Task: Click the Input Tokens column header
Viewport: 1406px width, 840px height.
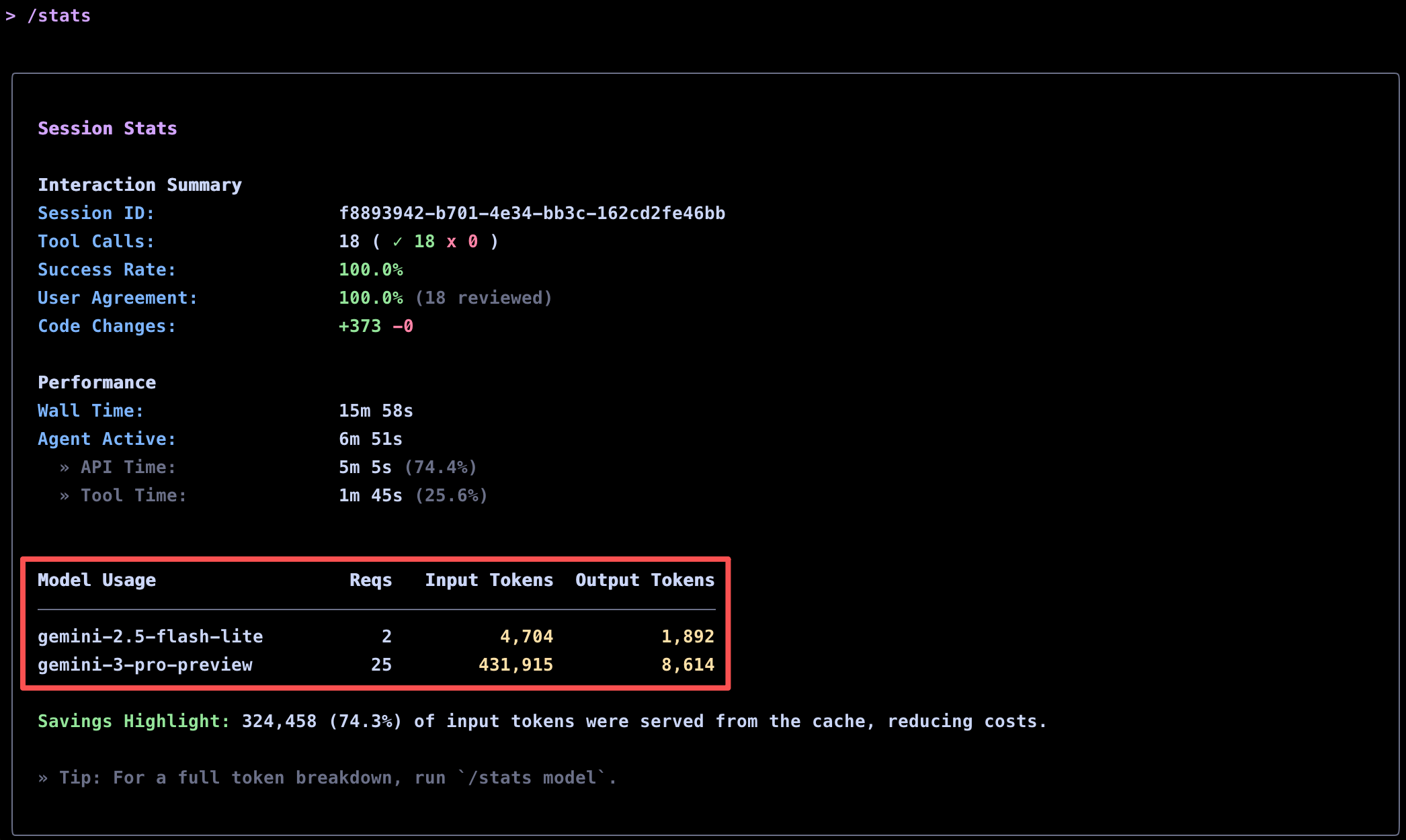Action: 489,580
